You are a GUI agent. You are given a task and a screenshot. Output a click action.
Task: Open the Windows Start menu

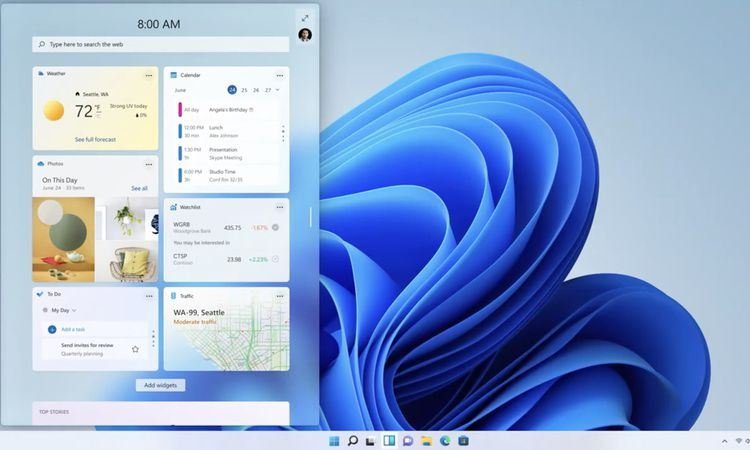334,440
